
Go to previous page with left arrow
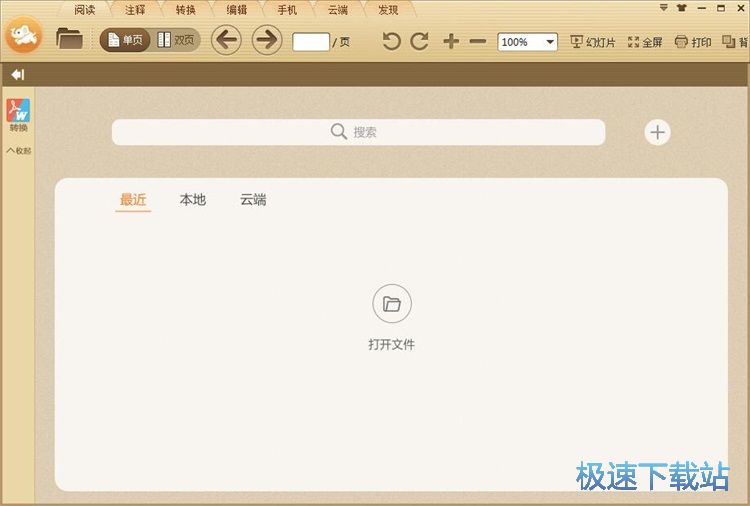226,40
